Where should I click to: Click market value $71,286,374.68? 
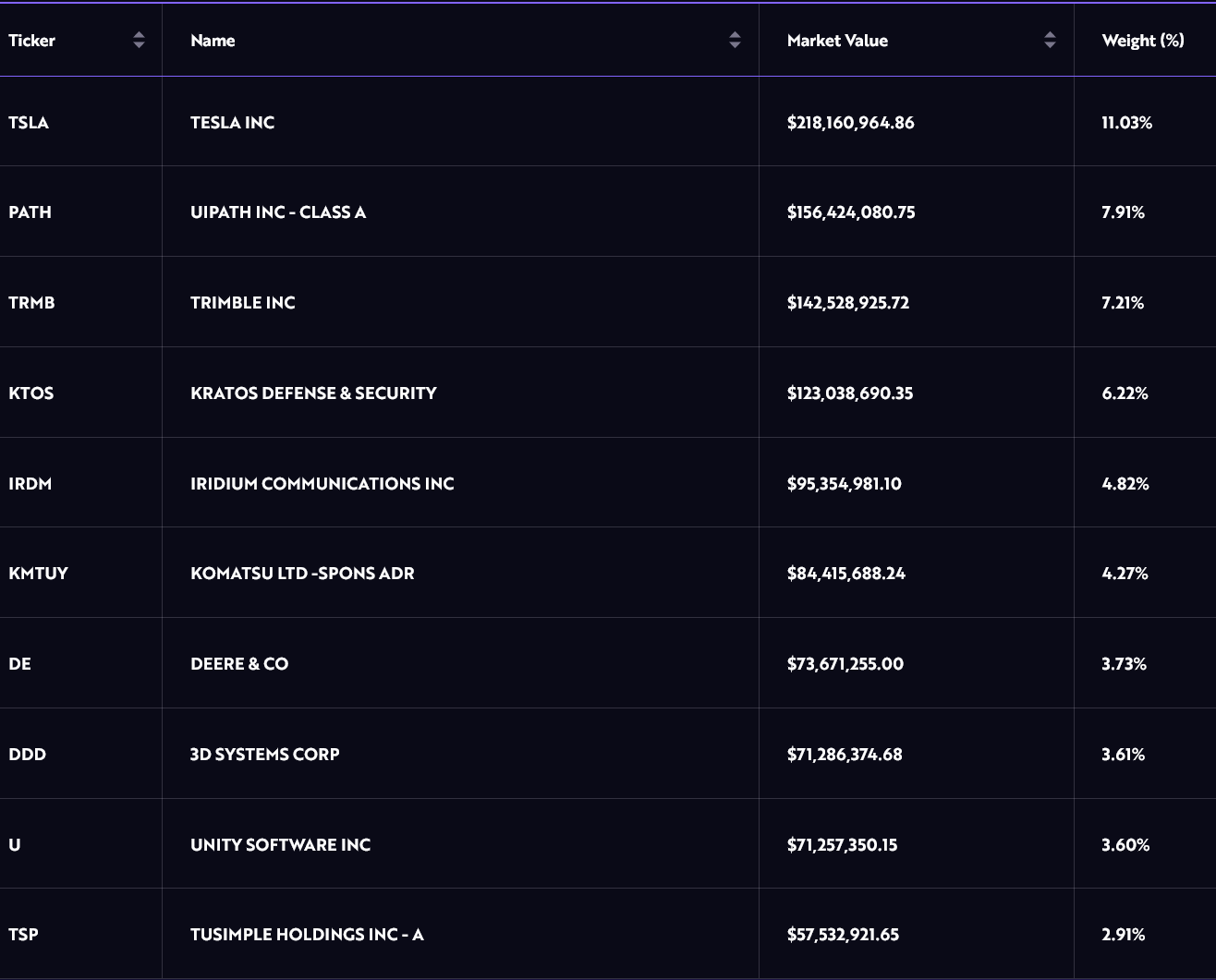[x=845, y=755]
